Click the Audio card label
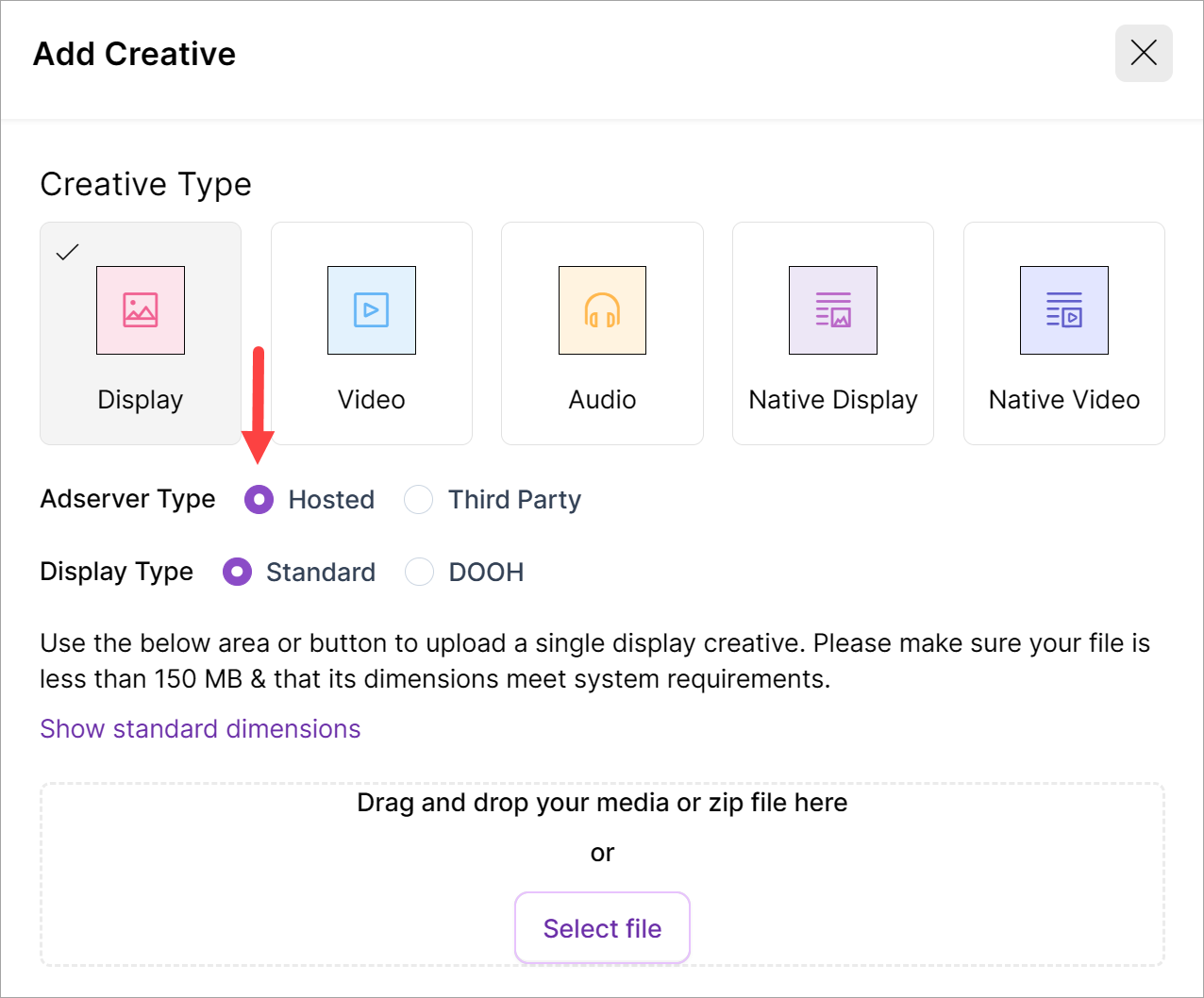 (602, 400)
